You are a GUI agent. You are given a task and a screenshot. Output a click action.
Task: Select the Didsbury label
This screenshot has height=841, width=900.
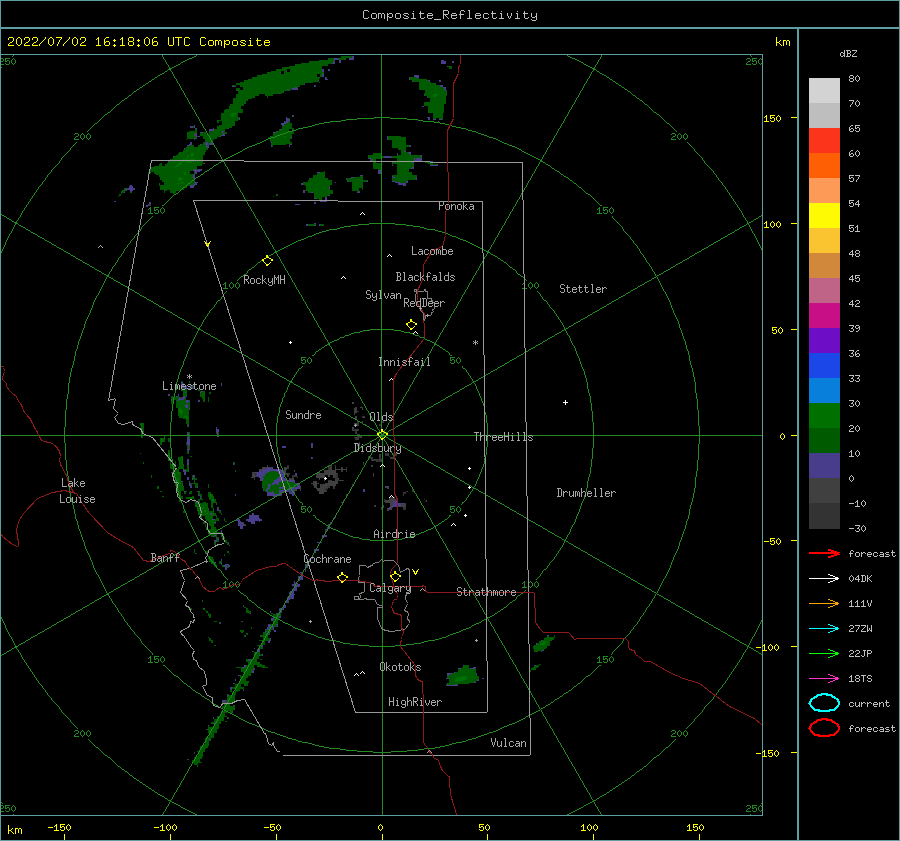[377, 448]
